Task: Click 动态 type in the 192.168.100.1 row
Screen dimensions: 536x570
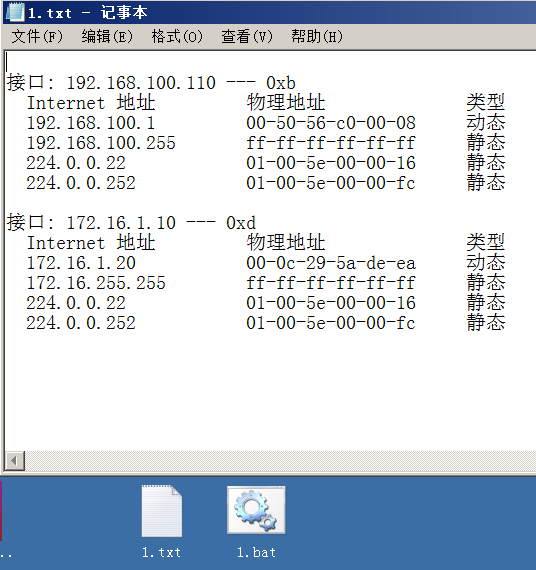Action: coord(486,123)
